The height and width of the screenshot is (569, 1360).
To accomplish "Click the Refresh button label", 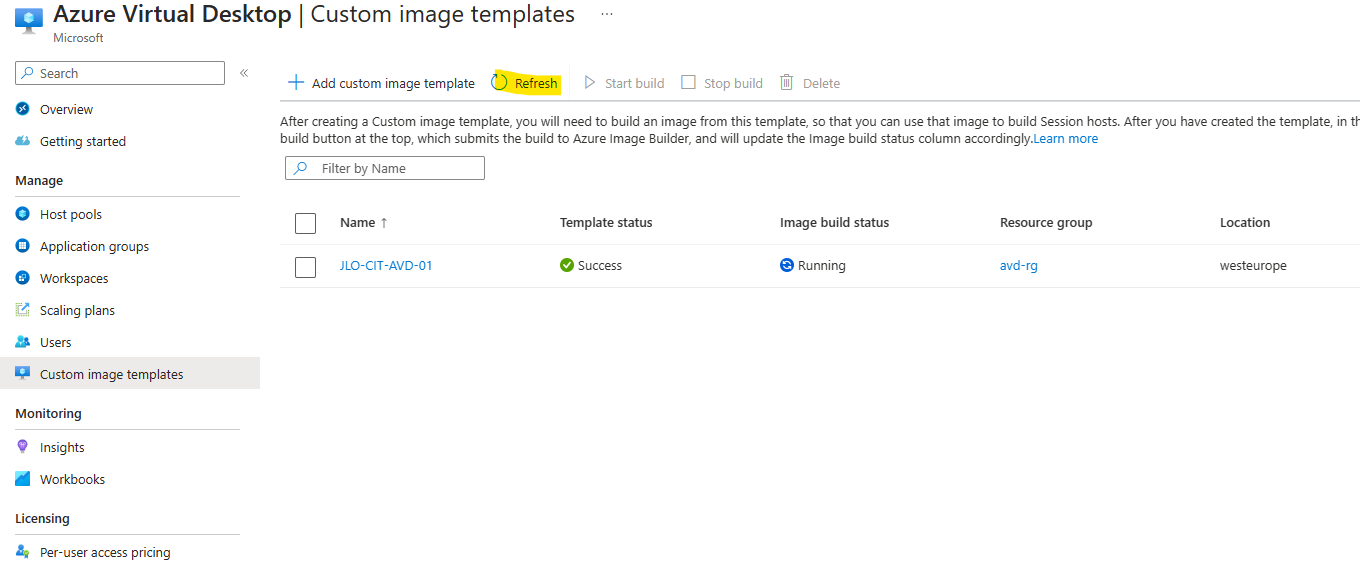I will [x=536, y=84].
